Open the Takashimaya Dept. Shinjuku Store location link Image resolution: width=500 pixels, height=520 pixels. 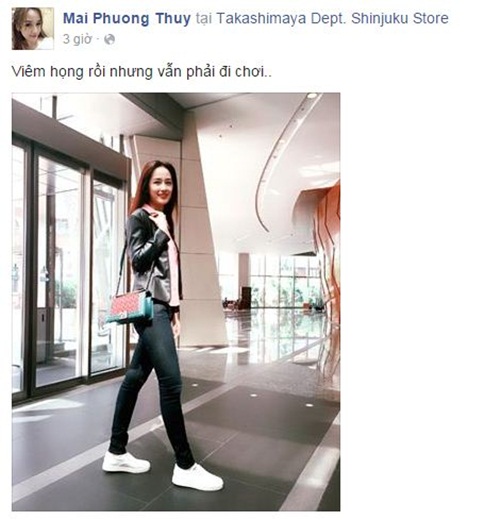[332, 18]
